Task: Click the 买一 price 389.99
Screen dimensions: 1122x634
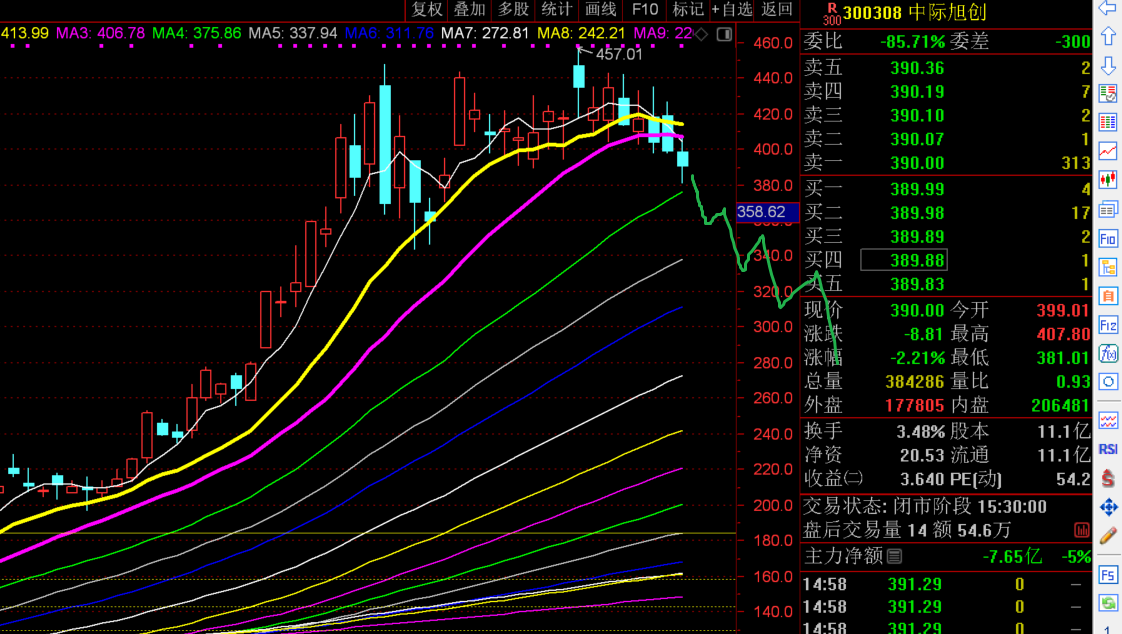Action: pos(917,189)
